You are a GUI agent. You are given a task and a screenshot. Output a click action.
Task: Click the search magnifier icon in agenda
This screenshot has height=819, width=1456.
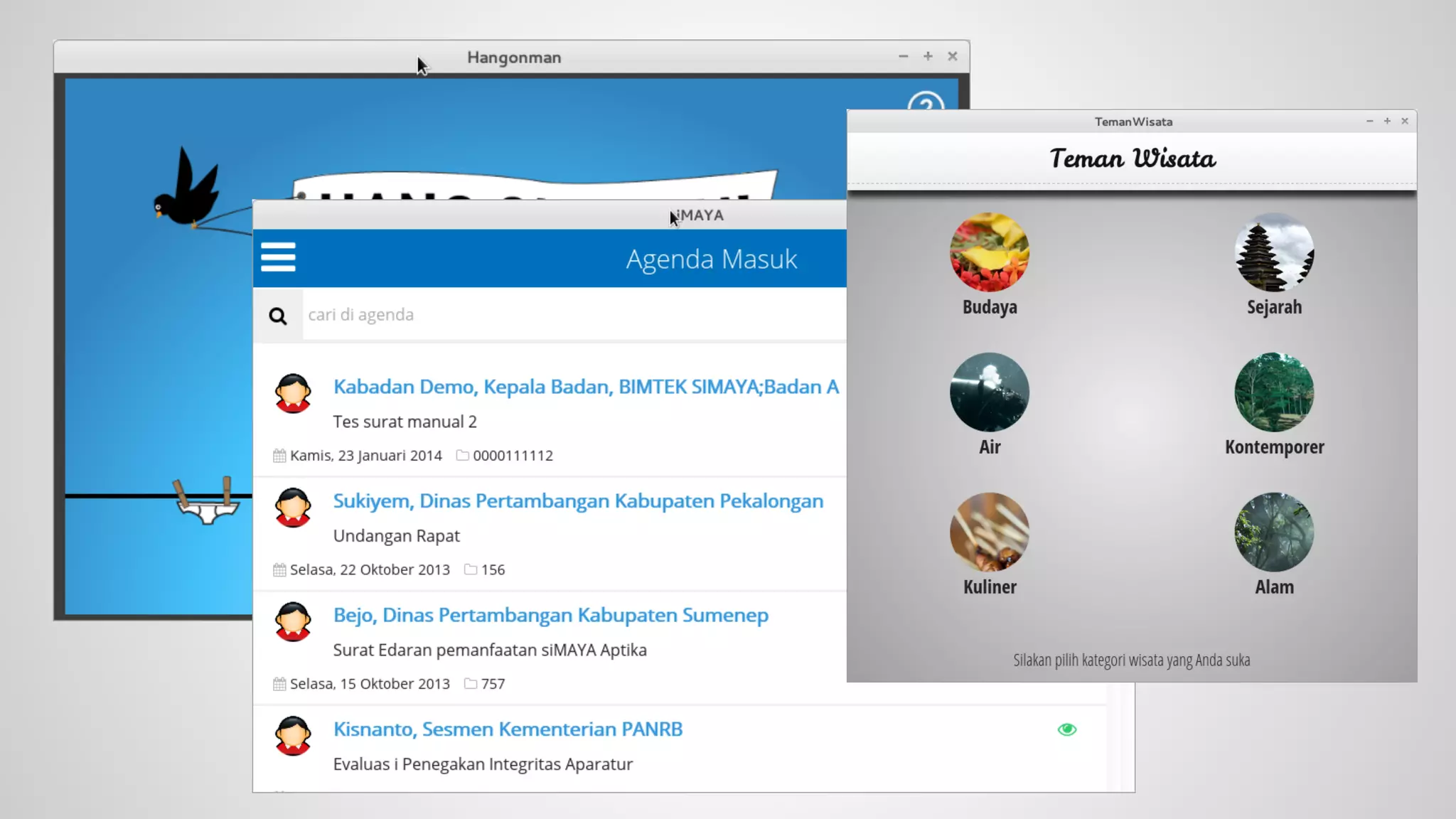click(x=278, y=316)
